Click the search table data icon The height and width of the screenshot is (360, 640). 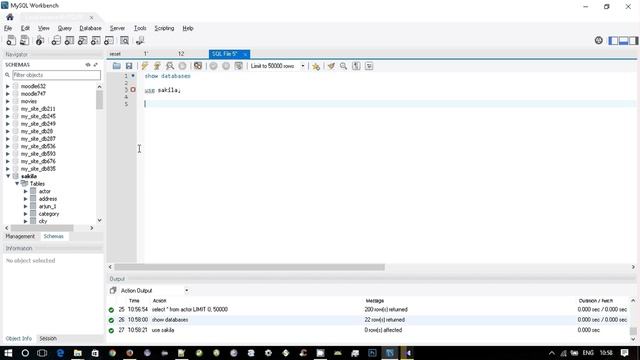[124, 40]
